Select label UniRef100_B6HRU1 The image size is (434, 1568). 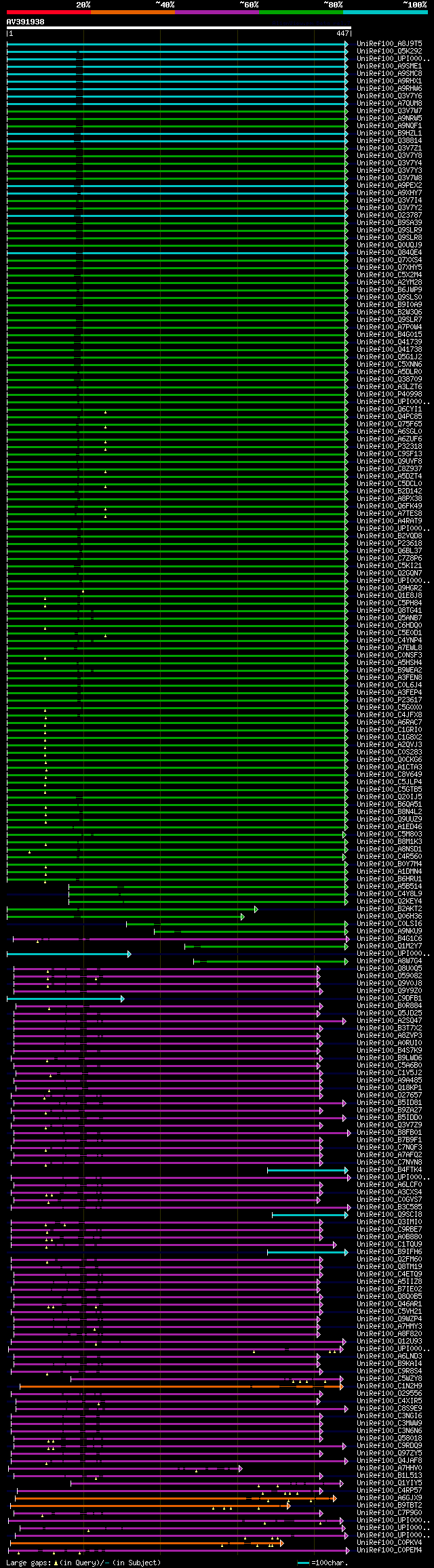click(389, 879)
